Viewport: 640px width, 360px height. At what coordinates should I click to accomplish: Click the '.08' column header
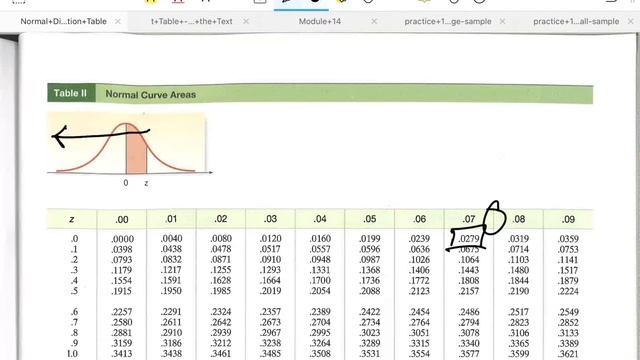pyautogui.click(x=519, y=219)
